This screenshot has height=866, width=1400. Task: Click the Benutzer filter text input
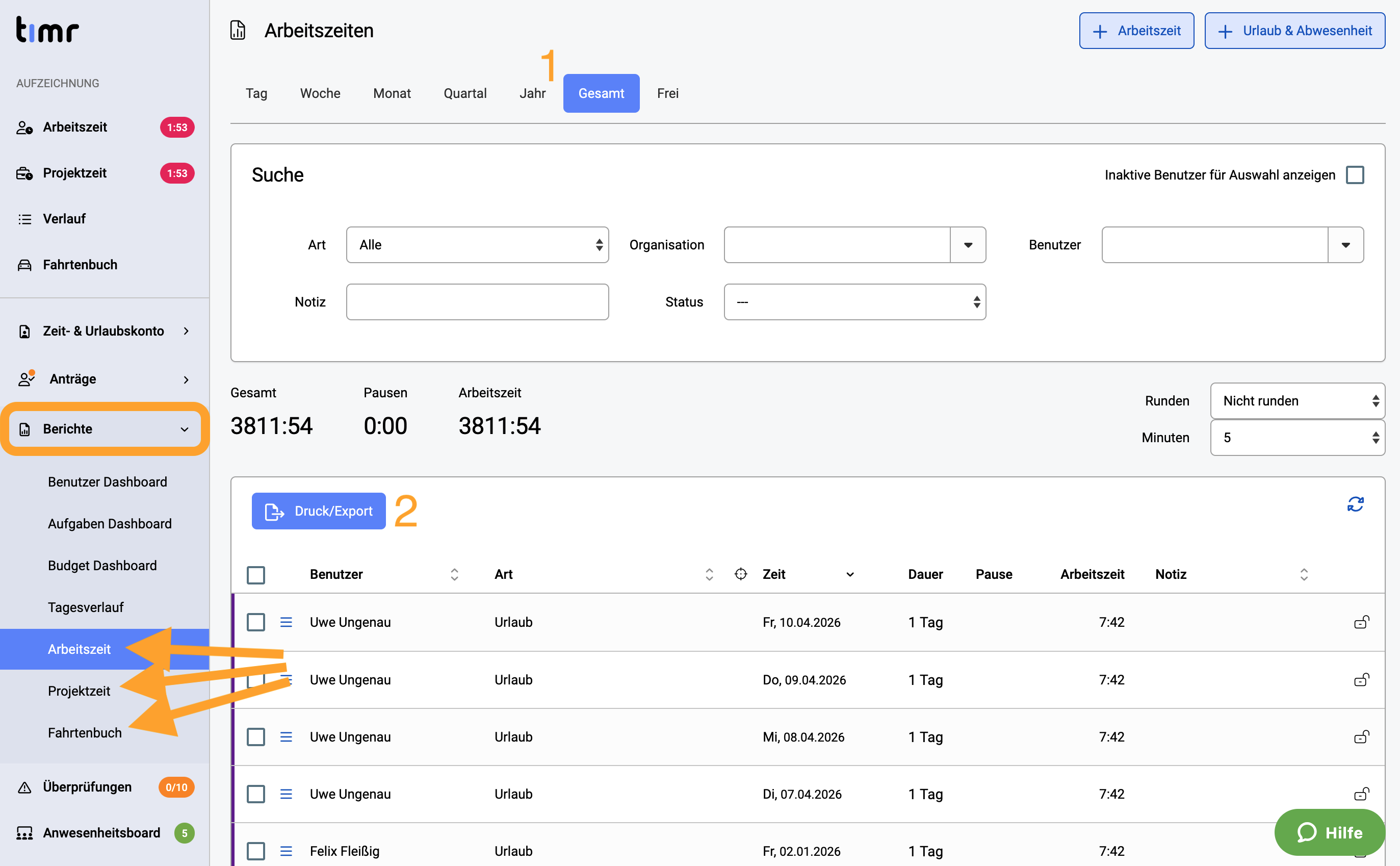1214,245
